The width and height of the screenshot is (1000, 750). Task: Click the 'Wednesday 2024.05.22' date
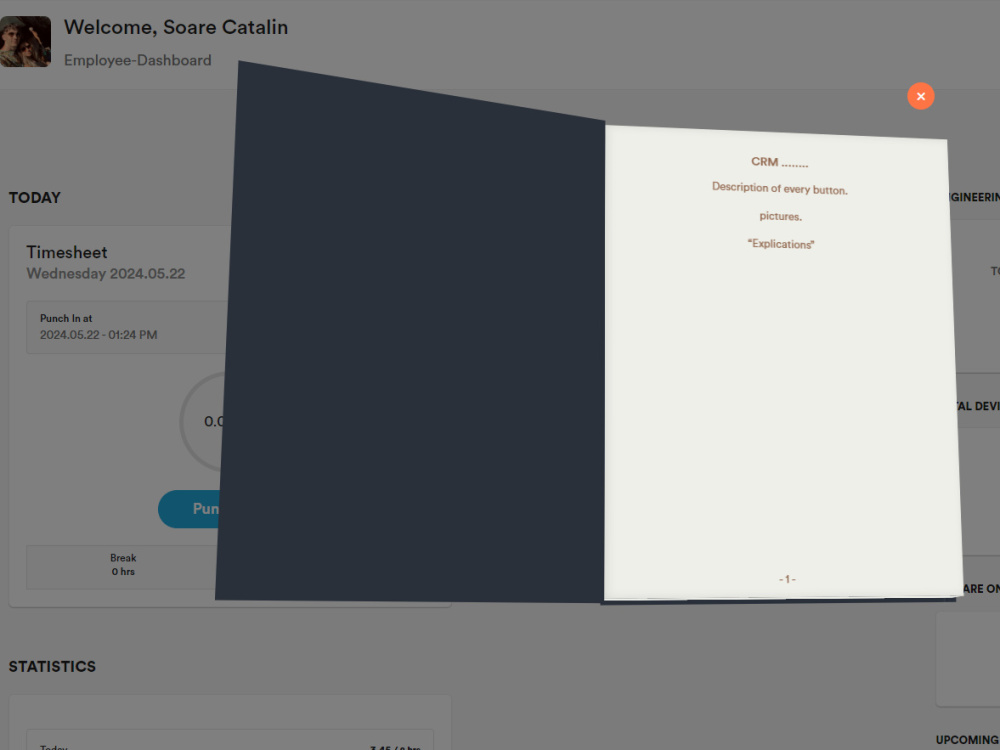pyautogui.click(x=105, y=274)
